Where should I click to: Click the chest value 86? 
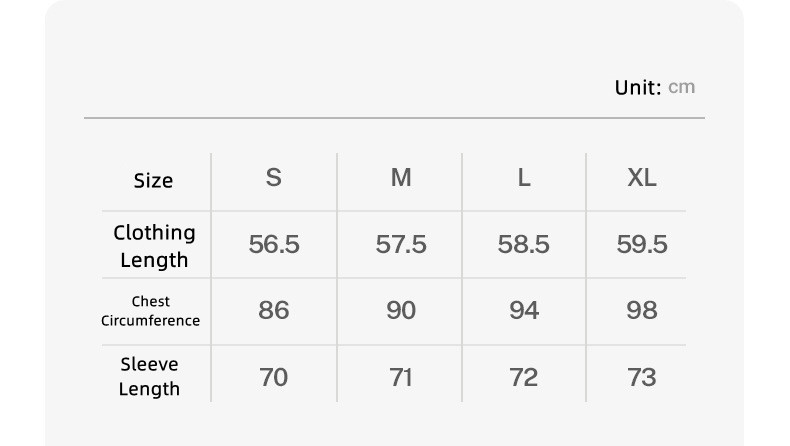pyautogui.click(x=274, y=311)
